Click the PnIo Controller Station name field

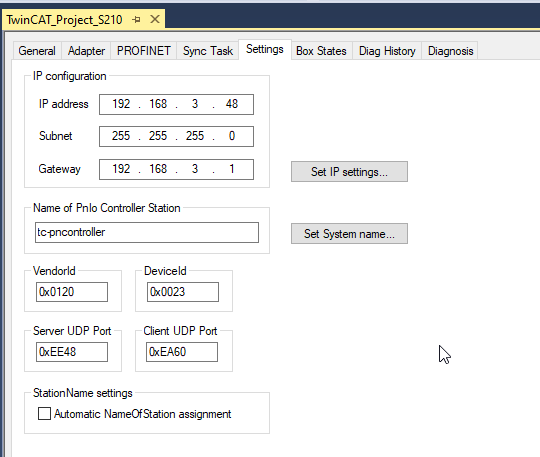coord(147,232)
